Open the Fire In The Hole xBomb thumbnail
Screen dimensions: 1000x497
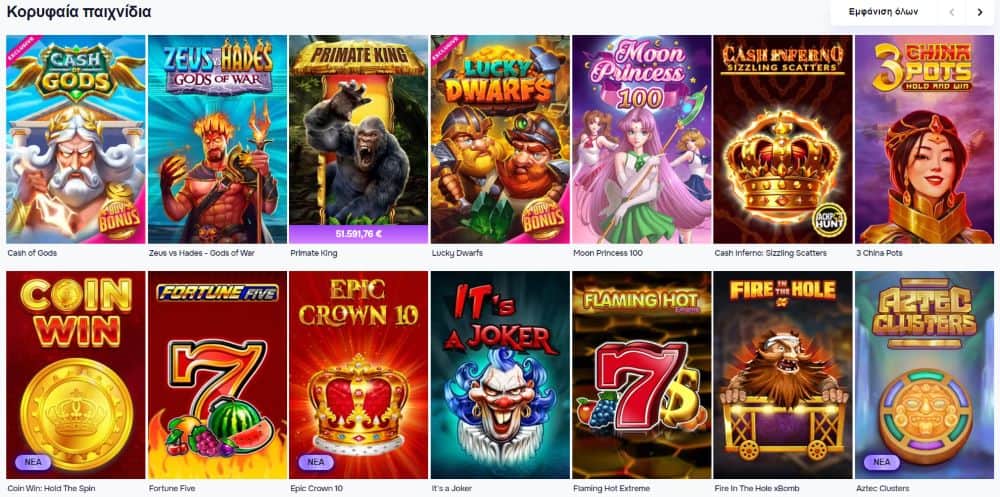click(x=783, y=375)
